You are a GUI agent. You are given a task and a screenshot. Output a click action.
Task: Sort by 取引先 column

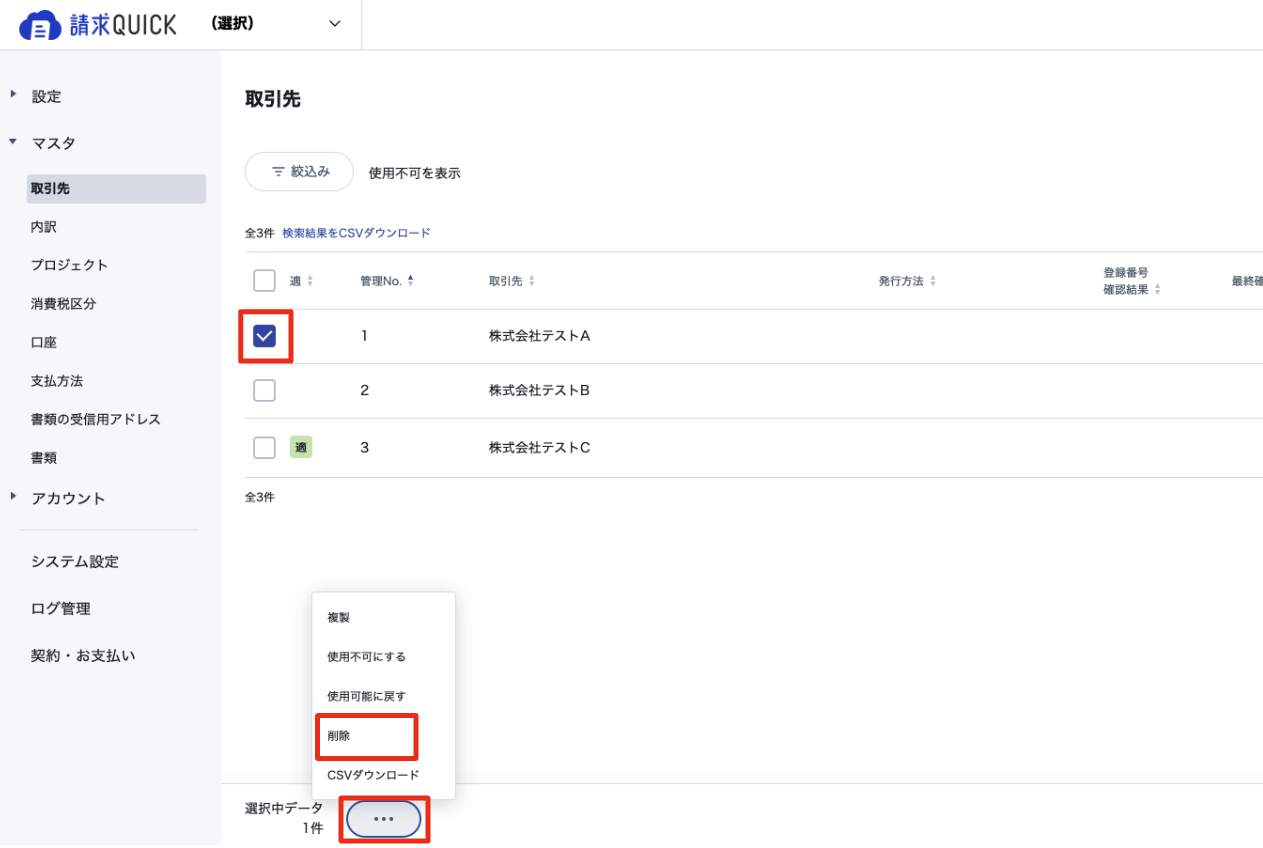[512, 282]
